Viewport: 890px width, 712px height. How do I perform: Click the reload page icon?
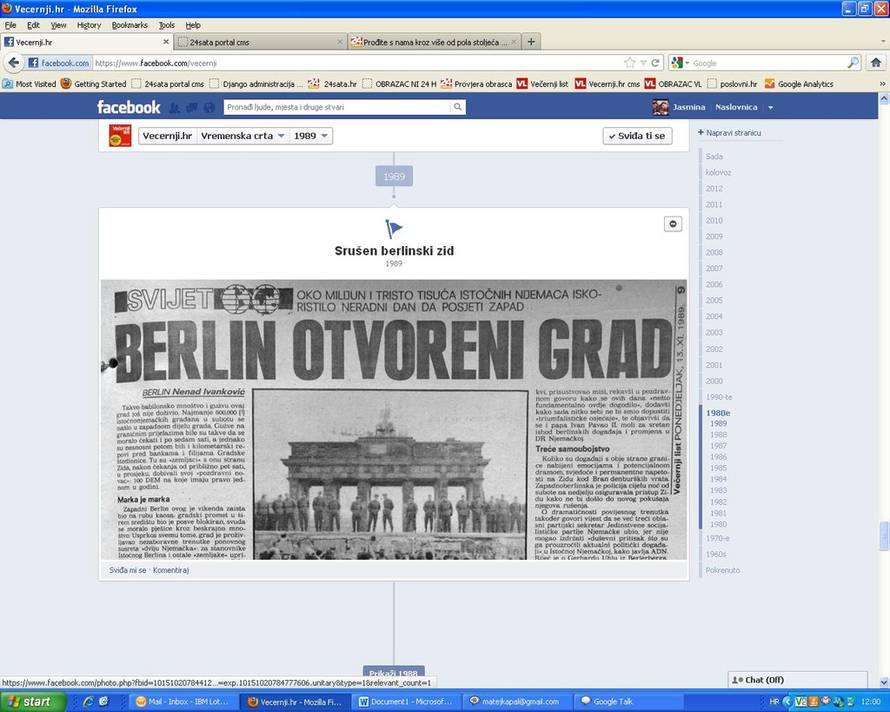[656, 62]
